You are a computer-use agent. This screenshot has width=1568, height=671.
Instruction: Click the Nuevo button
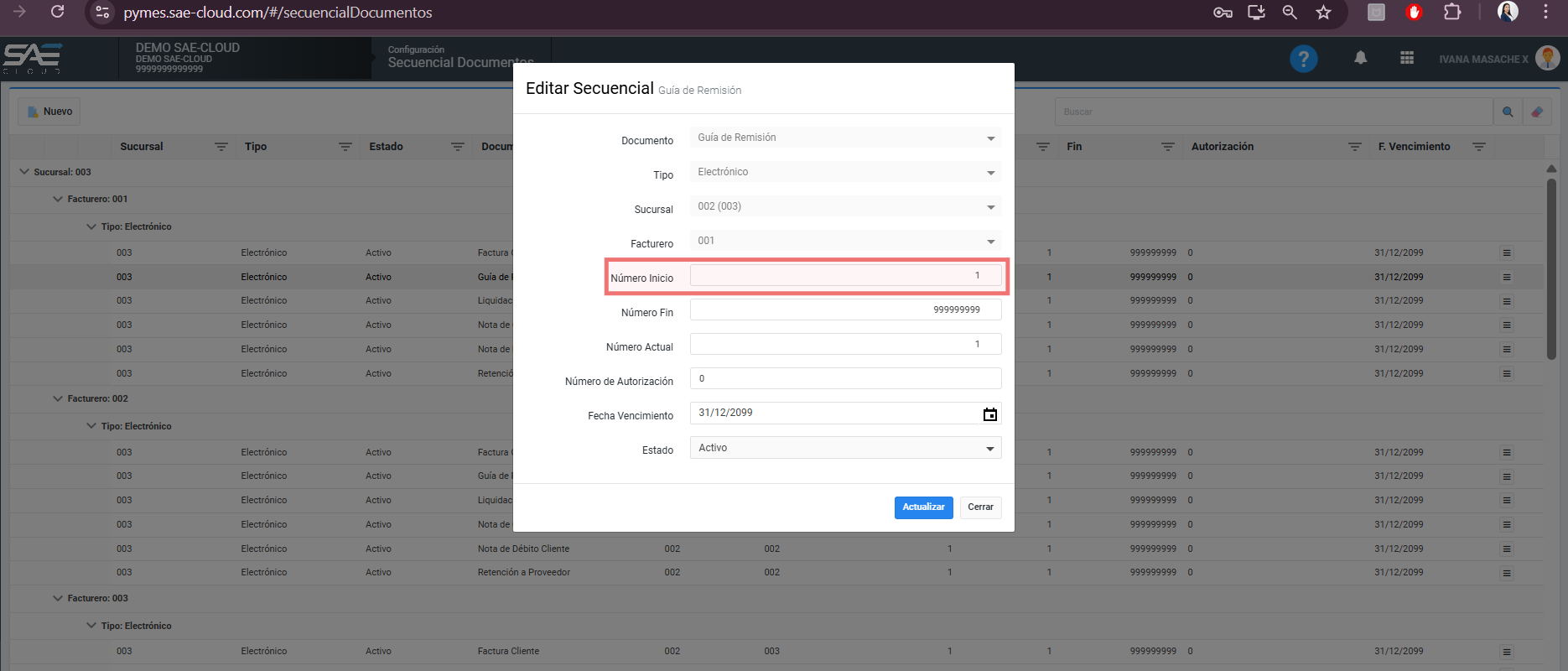click(49, 112)
